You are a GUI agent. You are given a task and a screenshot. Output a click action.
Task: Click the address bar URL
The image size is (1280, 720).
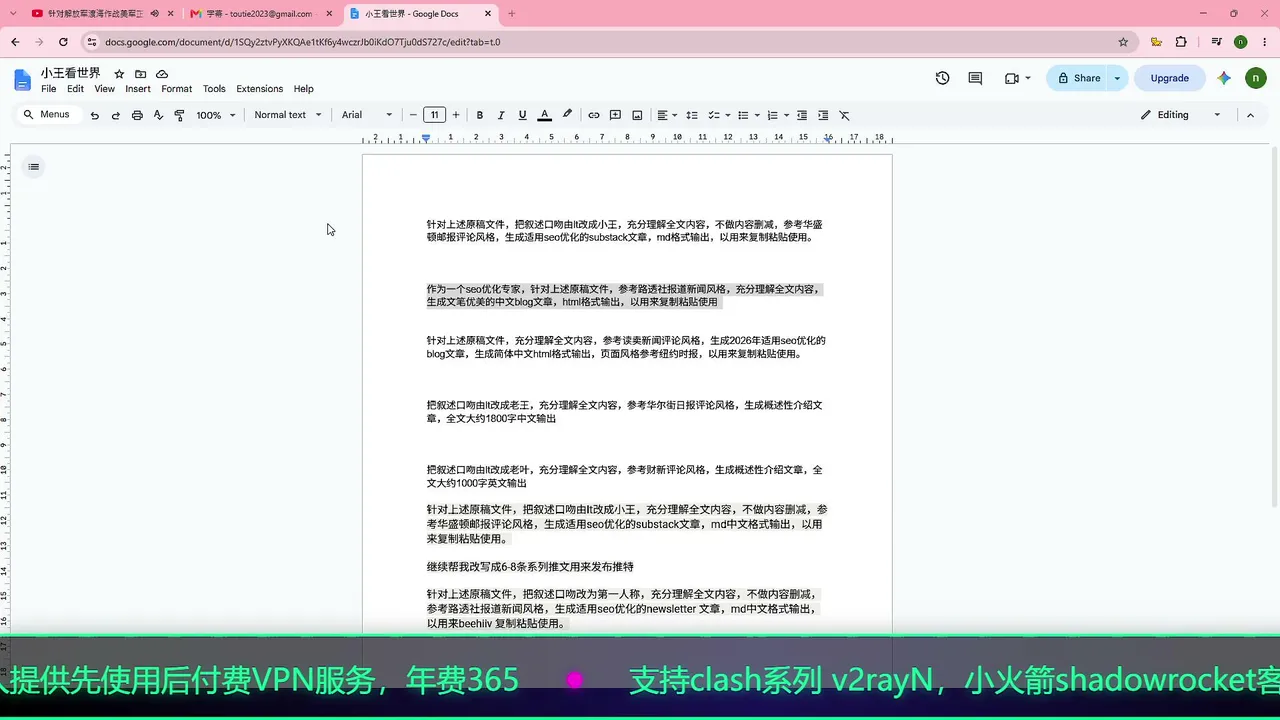point(302,42)
